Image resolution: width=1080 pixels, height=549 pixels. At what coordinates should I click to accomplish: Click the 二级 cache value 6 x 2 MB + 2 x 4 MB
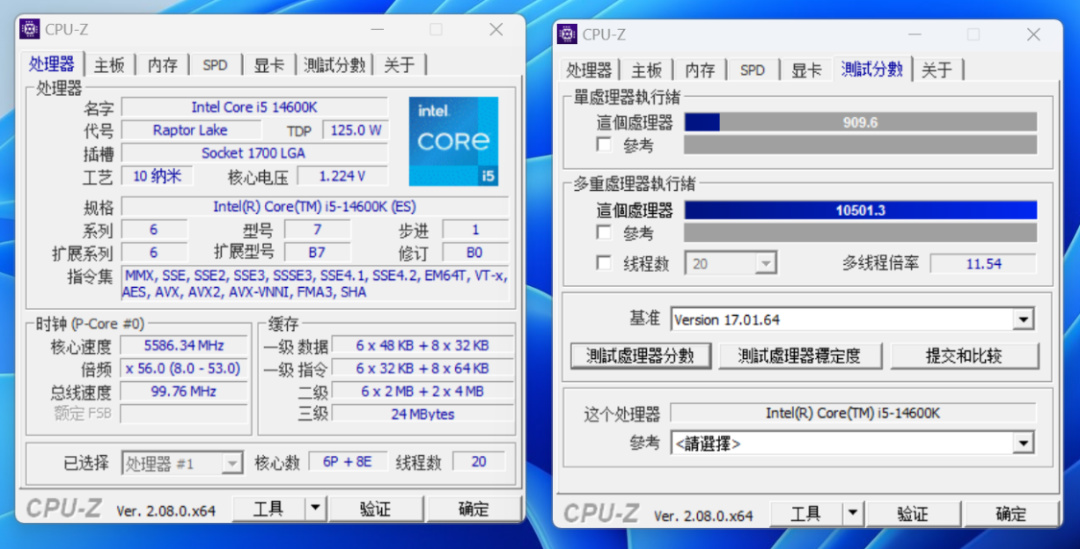tap(423, 391)
